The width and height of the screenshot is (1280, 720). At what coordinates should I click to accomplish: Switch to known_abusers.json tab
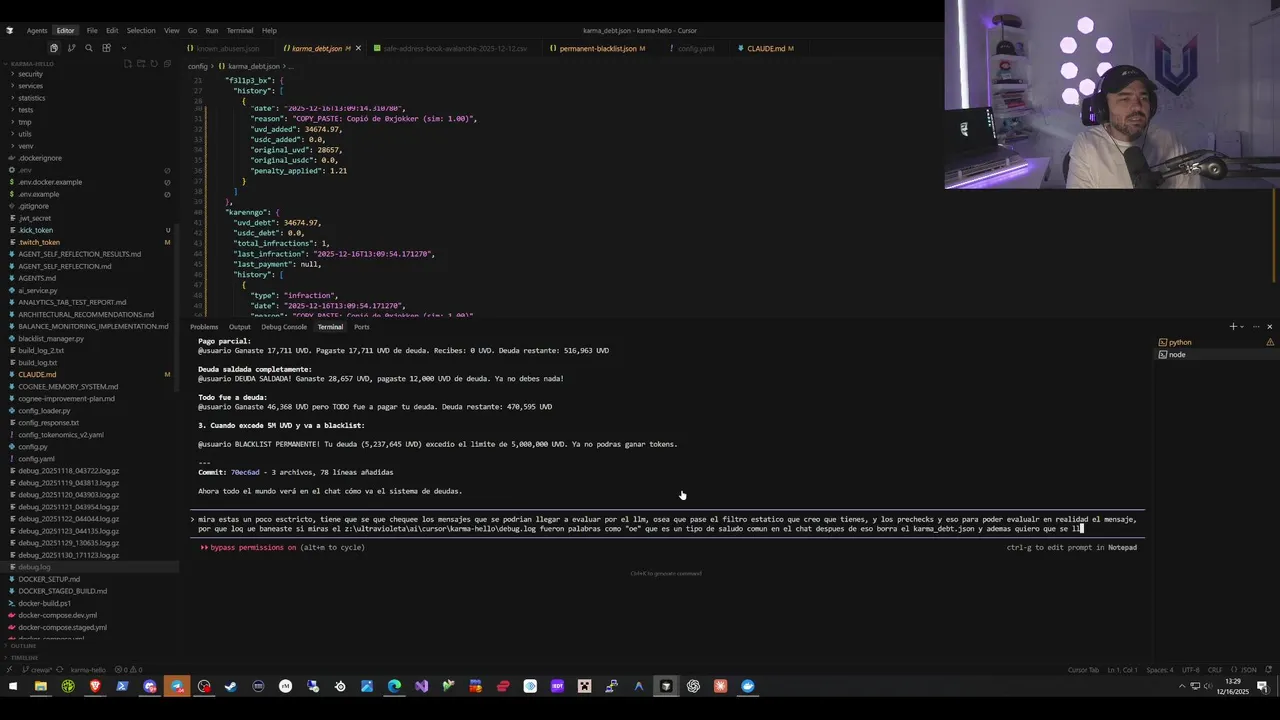coord(227,48)
